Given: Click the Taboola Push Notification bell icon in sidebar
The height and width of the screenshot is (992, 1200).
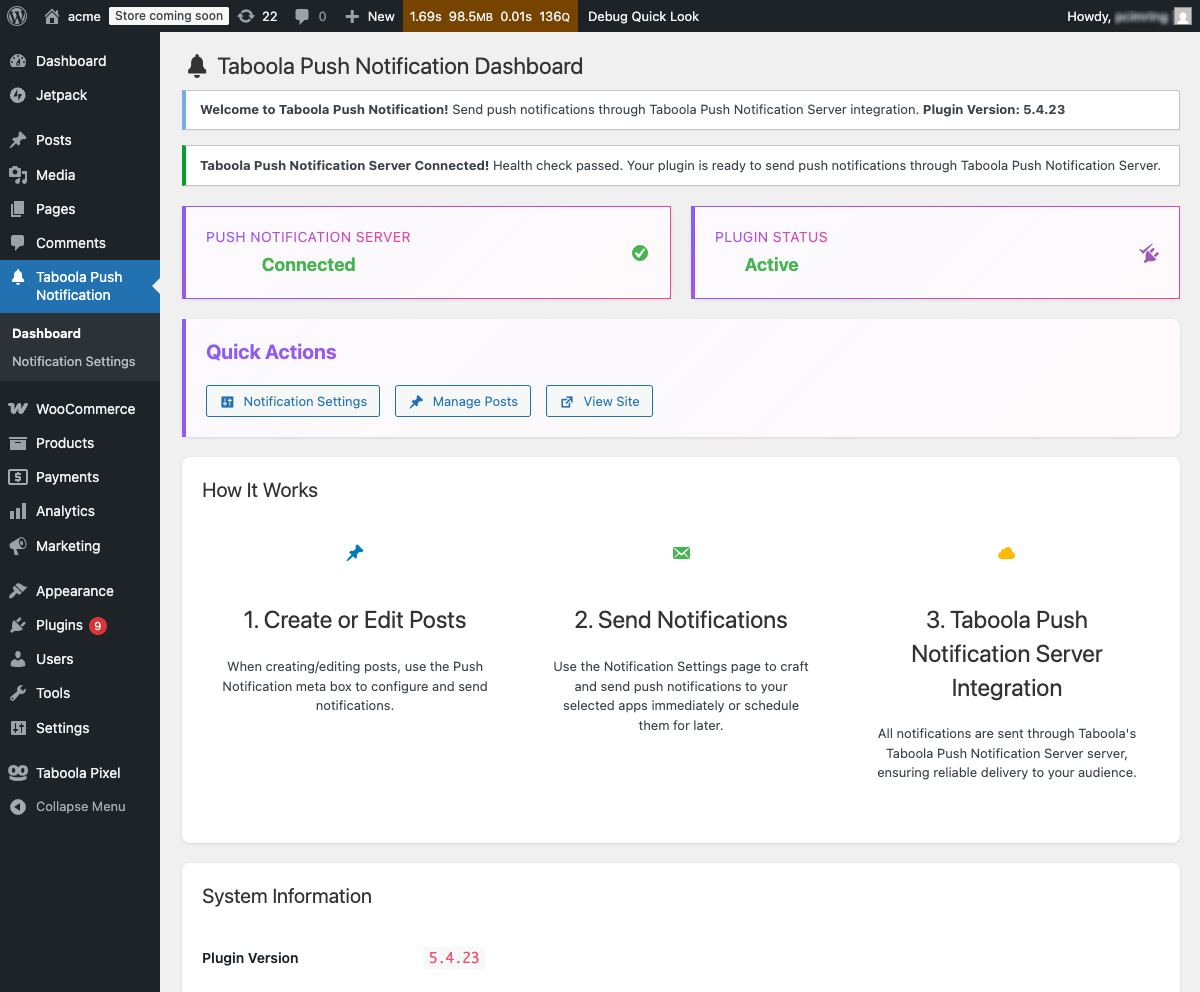Looking at the screenshot, I should point(18,277).
